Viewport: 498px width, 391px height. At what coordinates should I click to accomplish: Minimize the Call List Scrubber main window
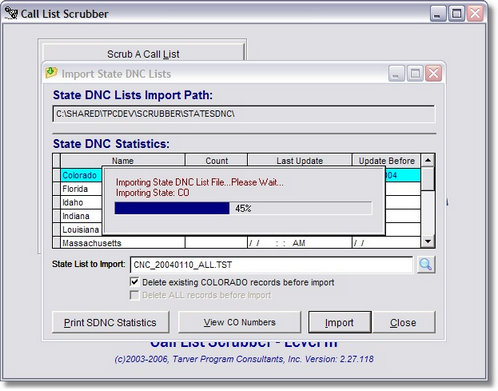pyautogui.click(x=438, y=14)
